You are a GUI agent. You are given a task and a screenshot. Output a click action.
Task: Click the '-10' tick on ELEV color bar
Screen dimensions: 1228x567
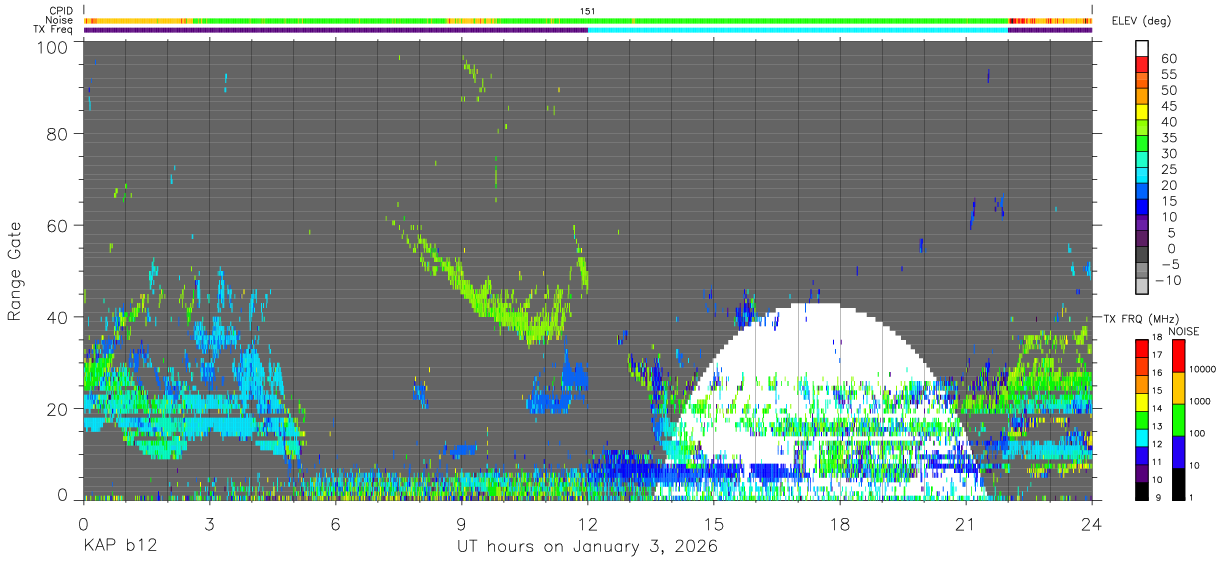click(1168, 280)
